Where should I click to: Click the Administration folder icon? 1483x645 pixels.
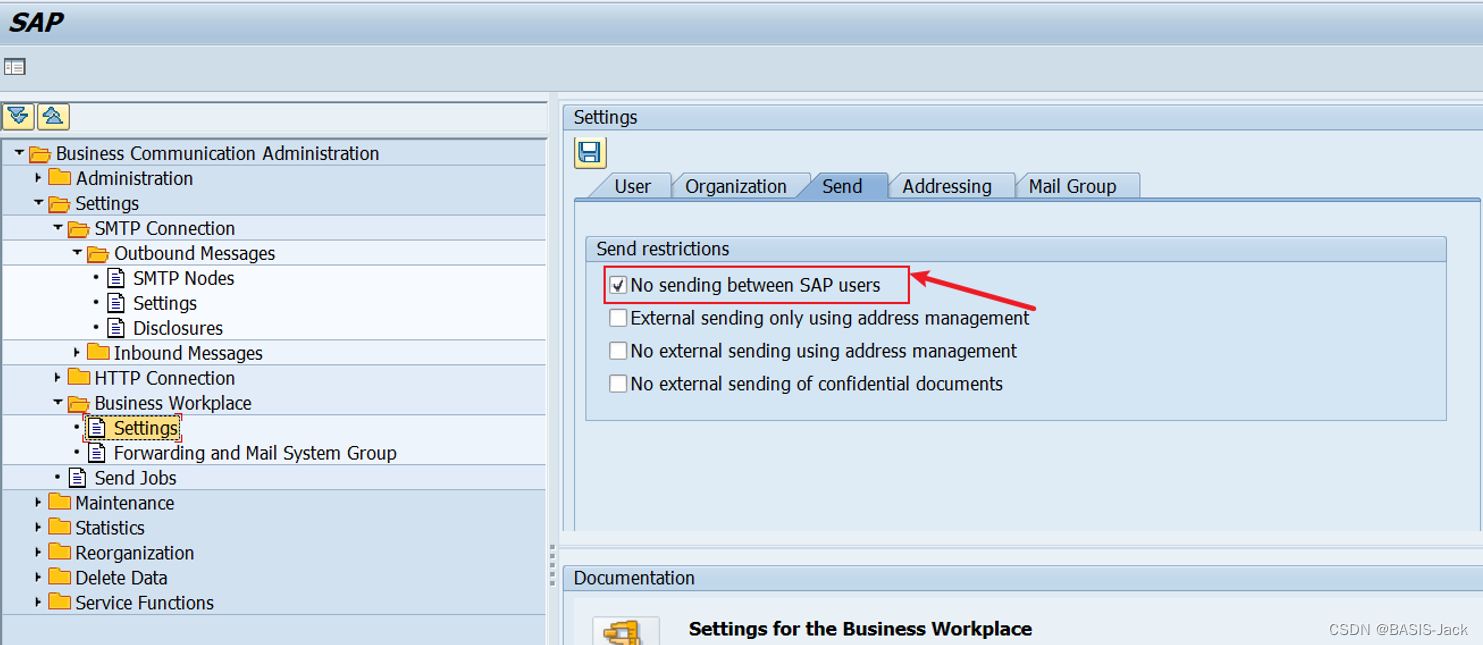pos(60,178)
